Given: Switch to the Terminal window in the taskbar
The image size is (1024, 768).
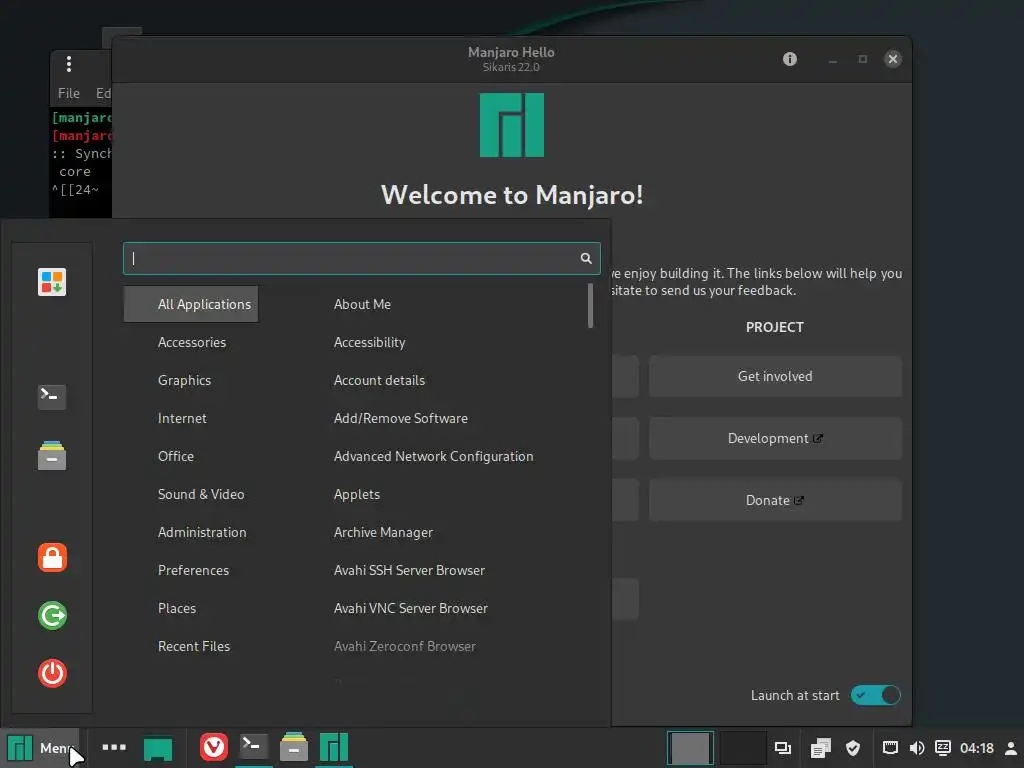Looking at the screenshot, I should [253, 747].
